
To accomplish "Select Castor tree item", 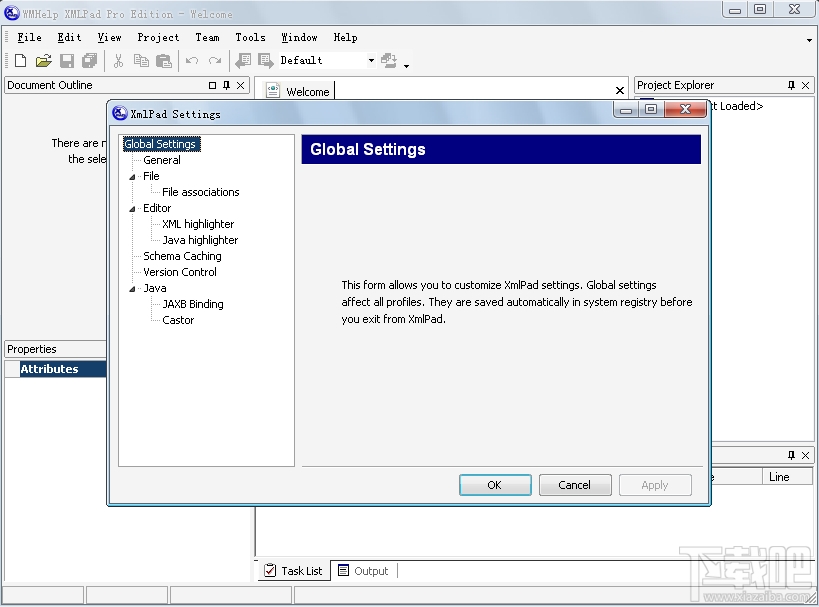I will (x=178, y=320).
